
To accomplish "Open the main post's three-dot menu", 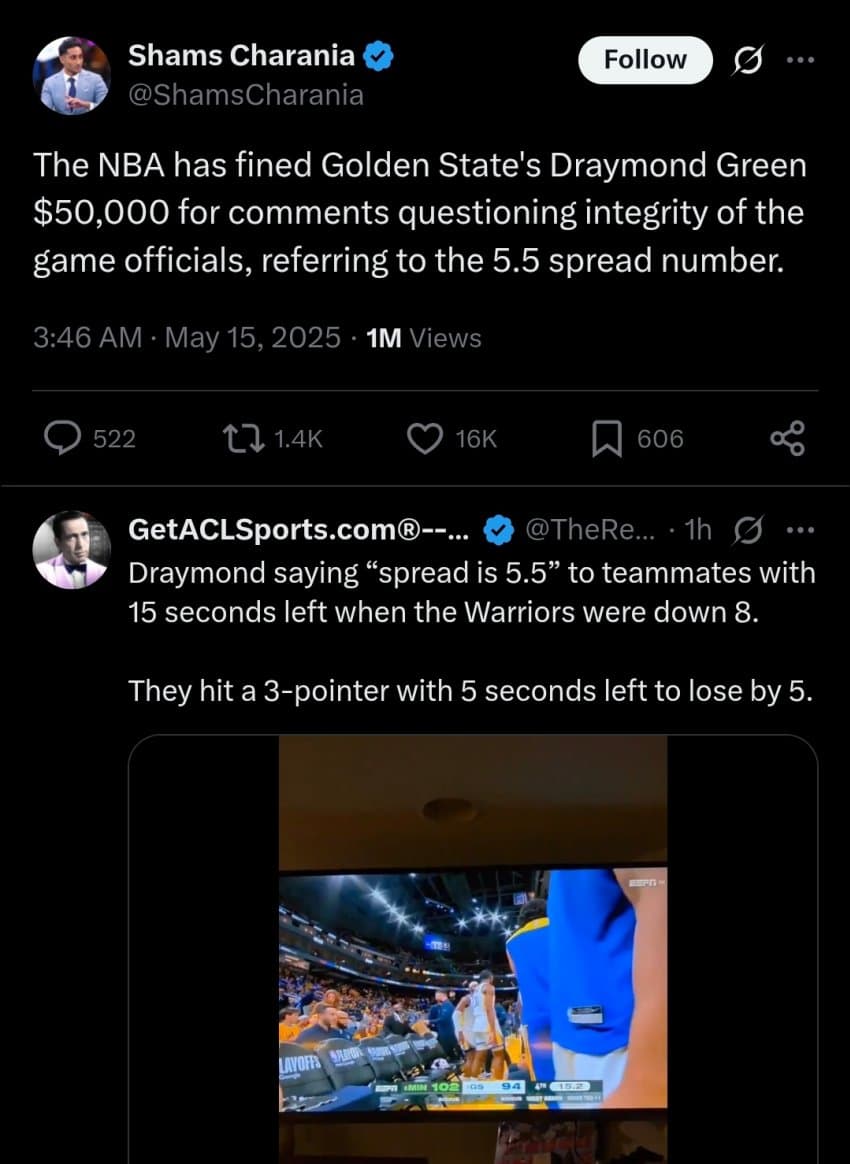I will pyautogui.click(x=801, y=60).
